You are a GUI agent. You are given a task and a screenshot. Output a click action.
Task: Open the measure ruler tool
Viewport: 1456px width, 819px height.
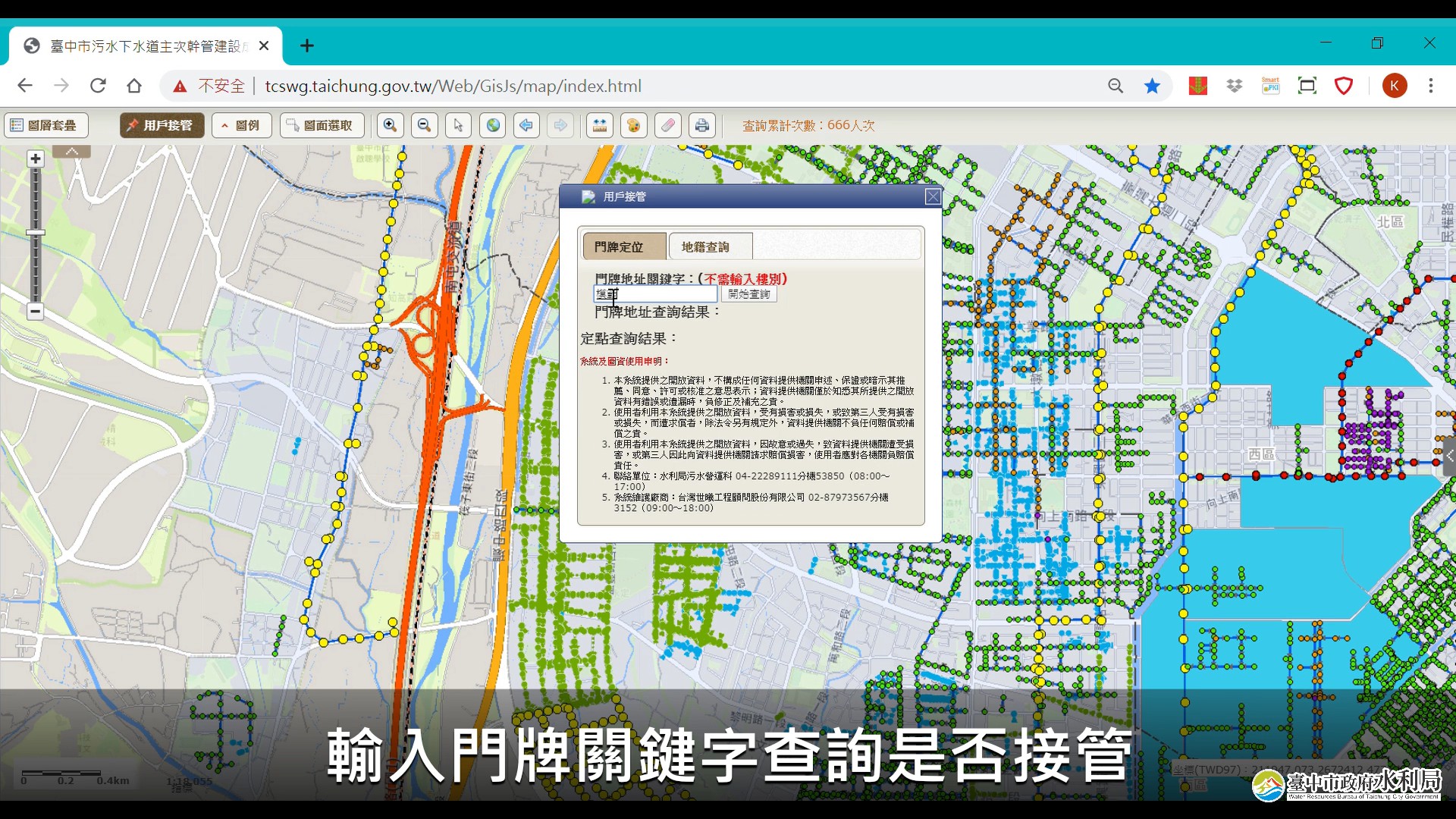pos(600,125)
